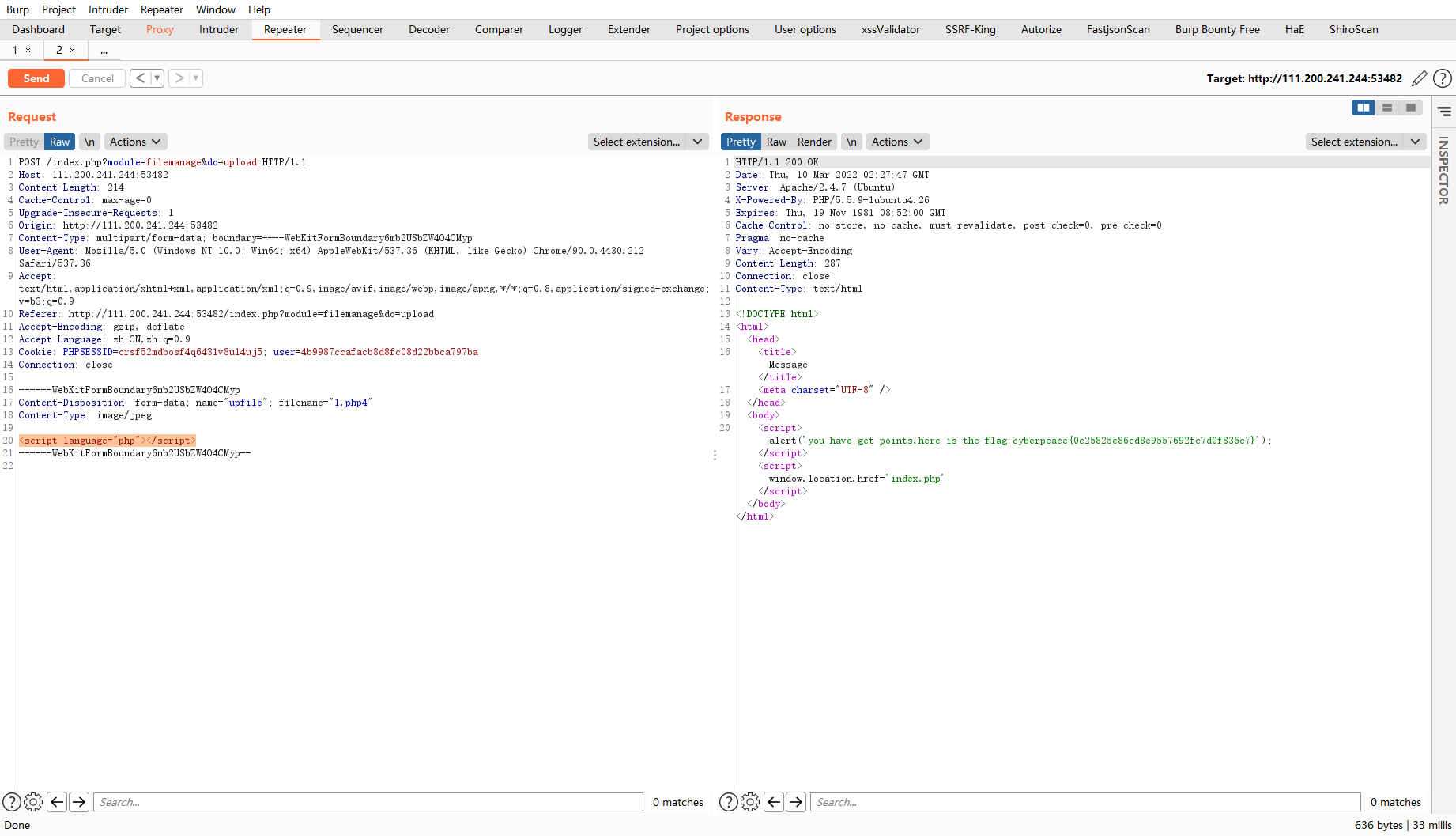The height and width of the screenshot is (836, 1456).
Task: Jump to previous Request search match
Action: (x=57, y=802)
